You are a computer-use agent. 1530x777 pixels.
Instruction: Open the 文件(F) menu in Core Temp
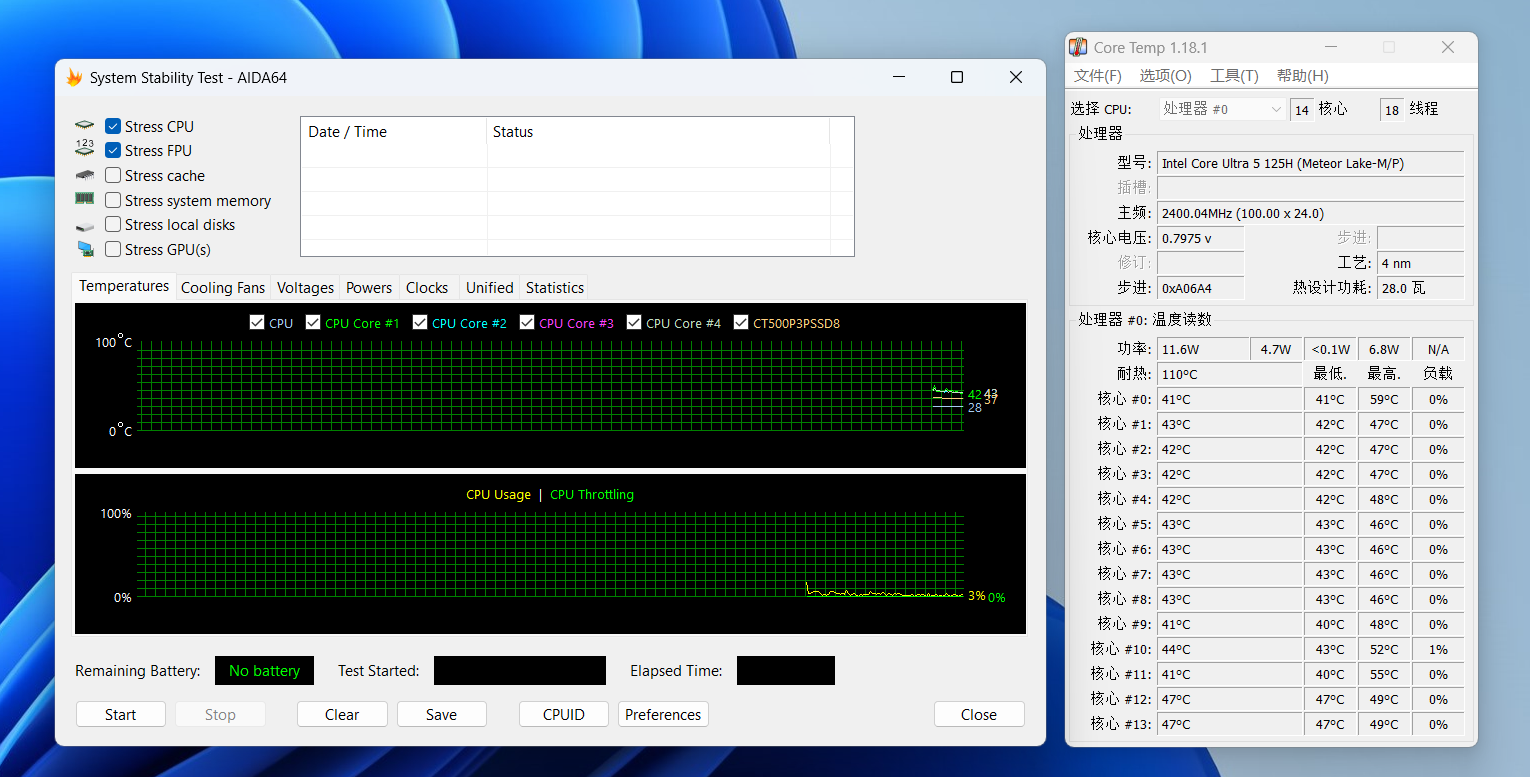tap(1098, 76)
